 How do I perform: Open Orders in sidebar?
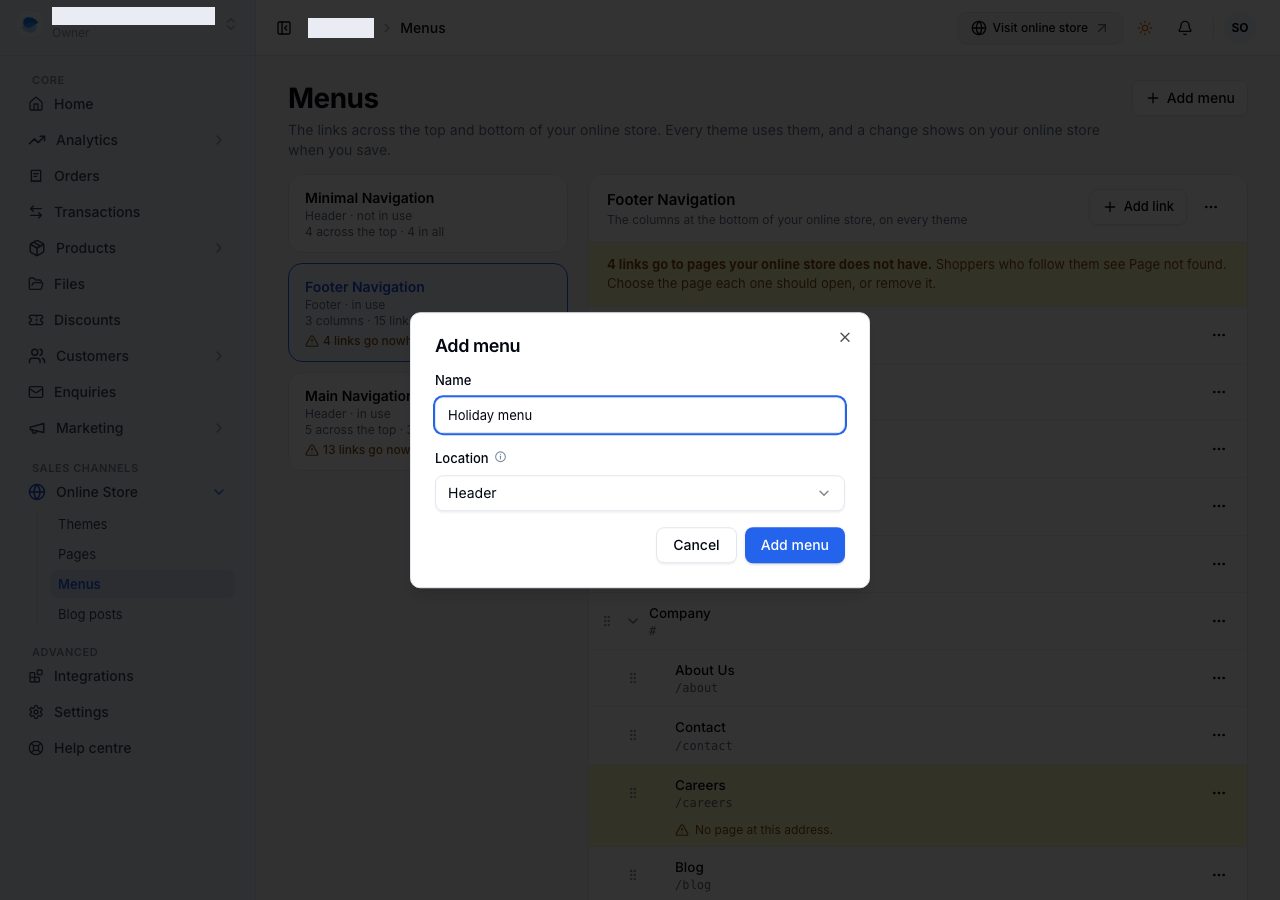tap(128, 176)
